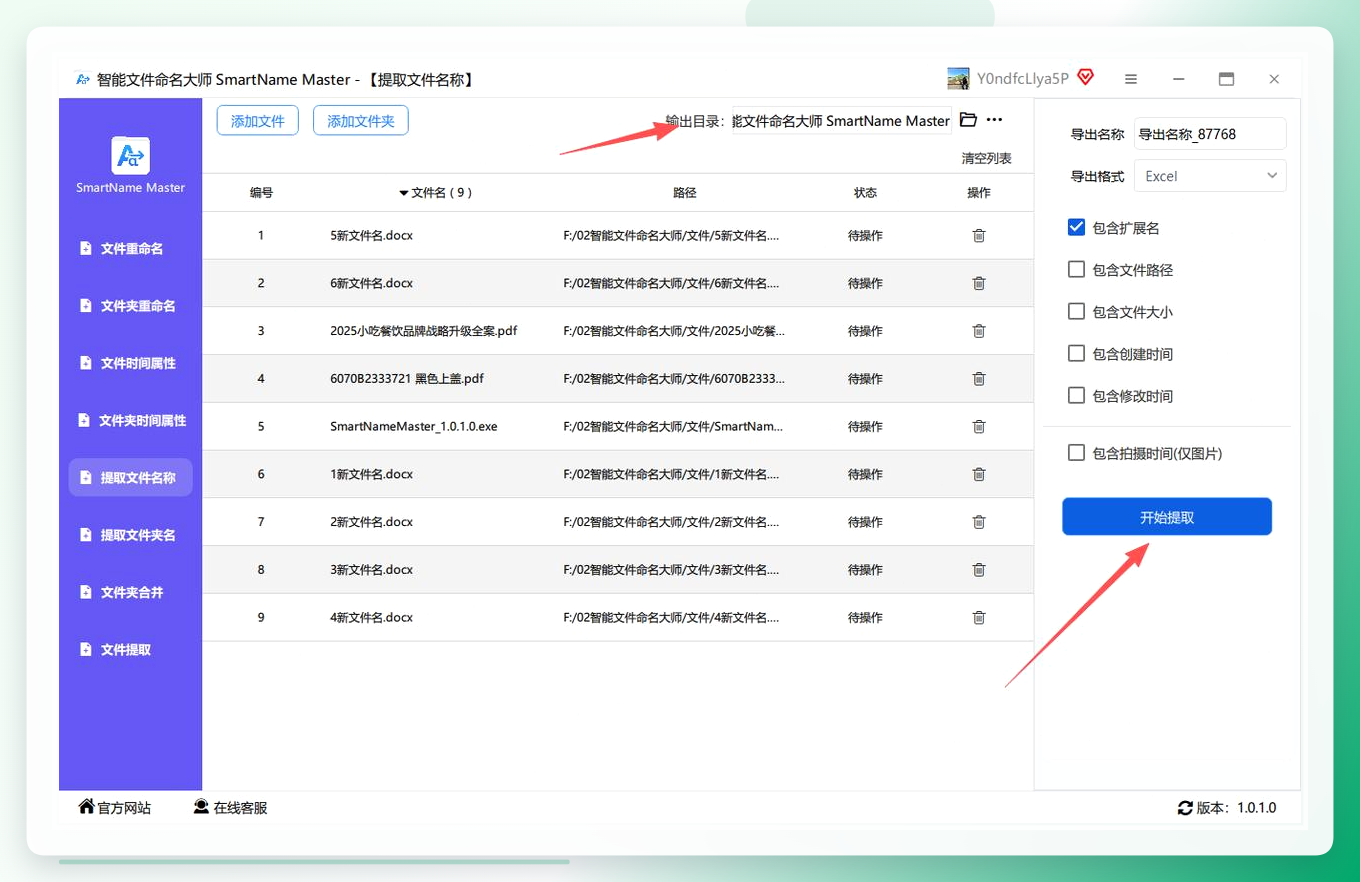Delete row 1 with the 5新文件名.docx trash icon
1360x882 pixels.
point(979,236)
